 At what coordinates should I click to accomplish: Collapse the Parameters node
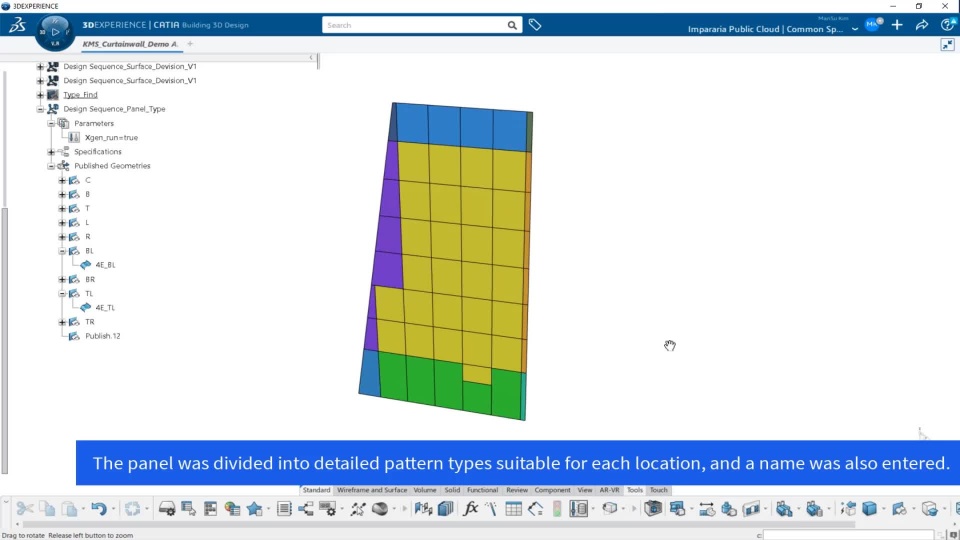[x=51, y=123]
